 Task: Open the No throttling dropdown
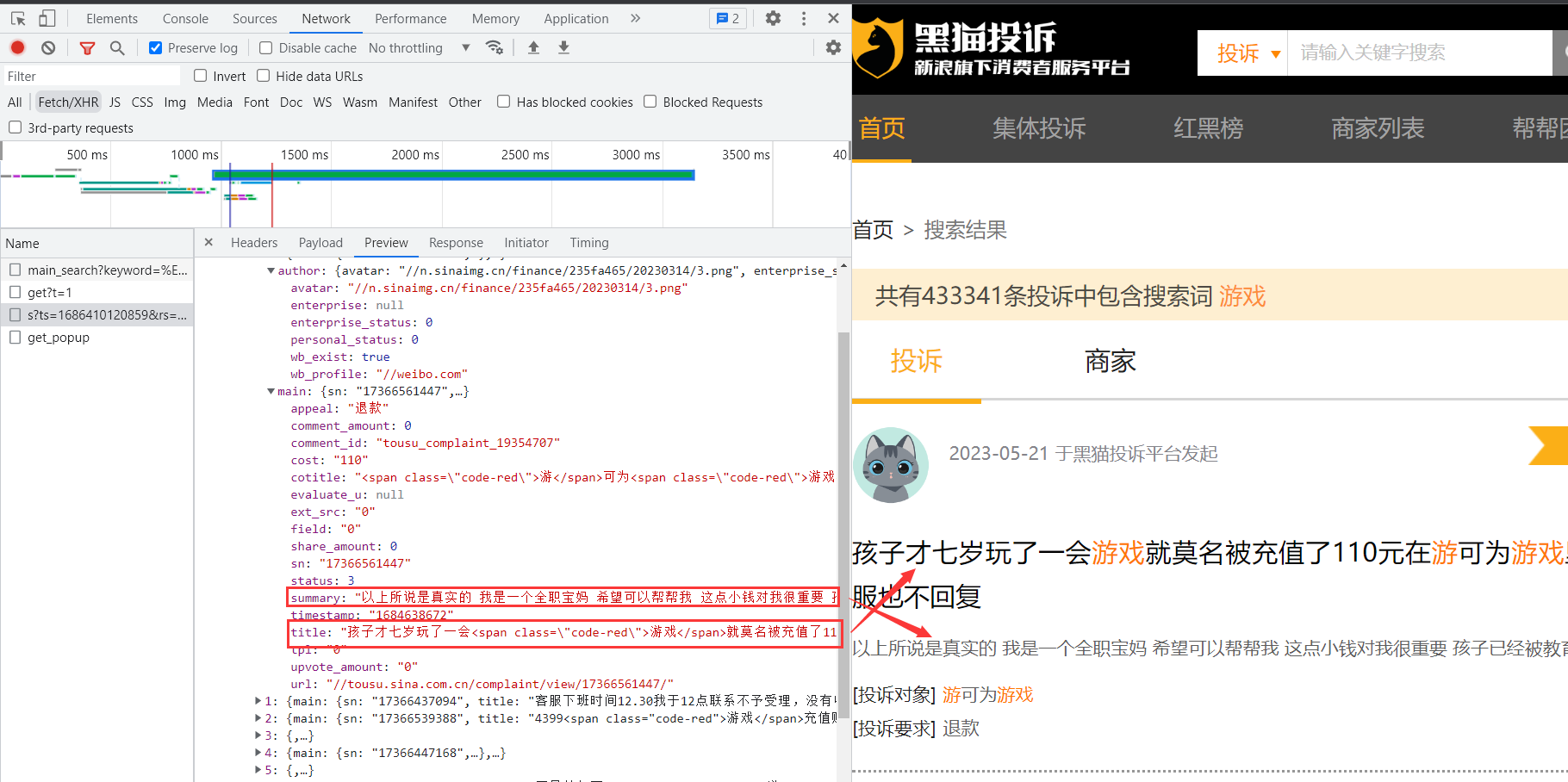coord(419,48)
